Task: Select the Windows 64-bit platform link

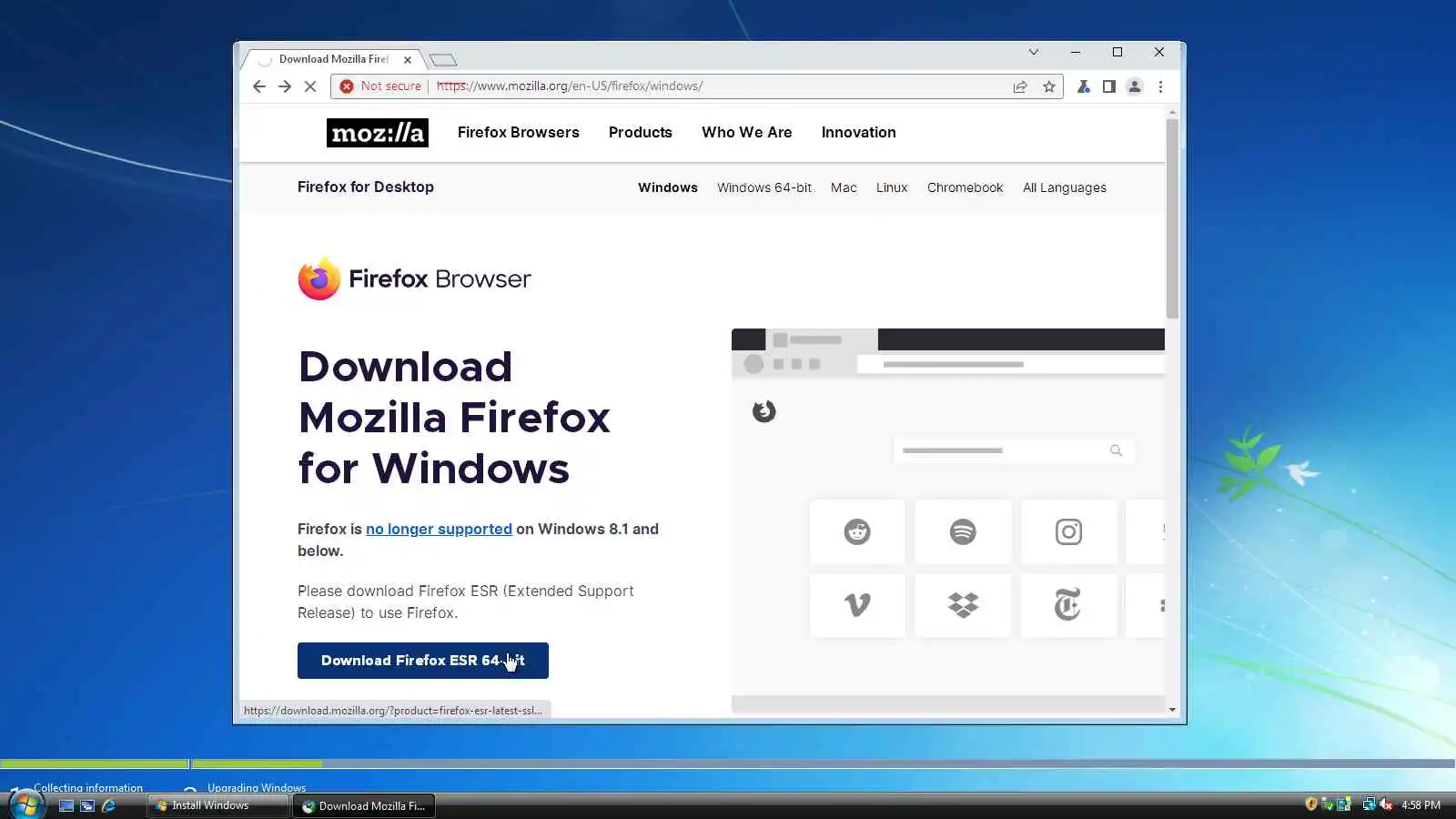Action: (x=764, y=187)
